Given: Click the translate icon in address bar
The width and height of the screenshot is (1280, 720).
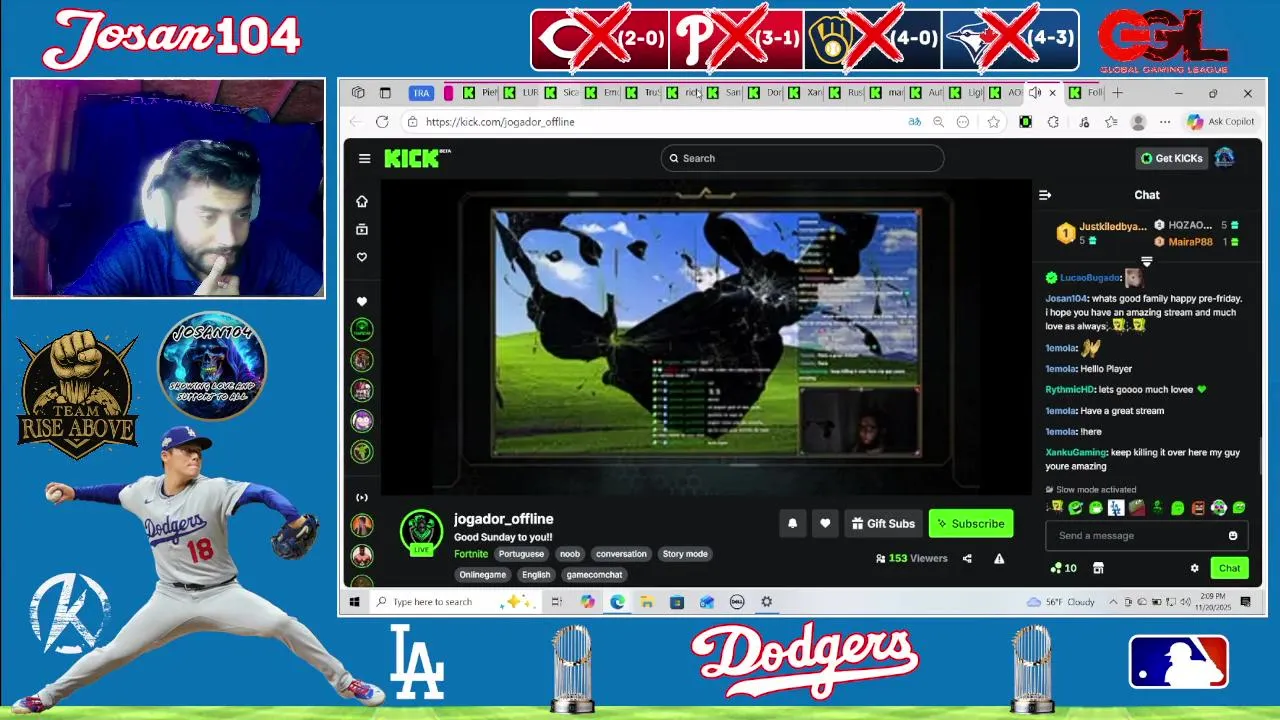Looking at the screenshot, I should pos(914,122).
